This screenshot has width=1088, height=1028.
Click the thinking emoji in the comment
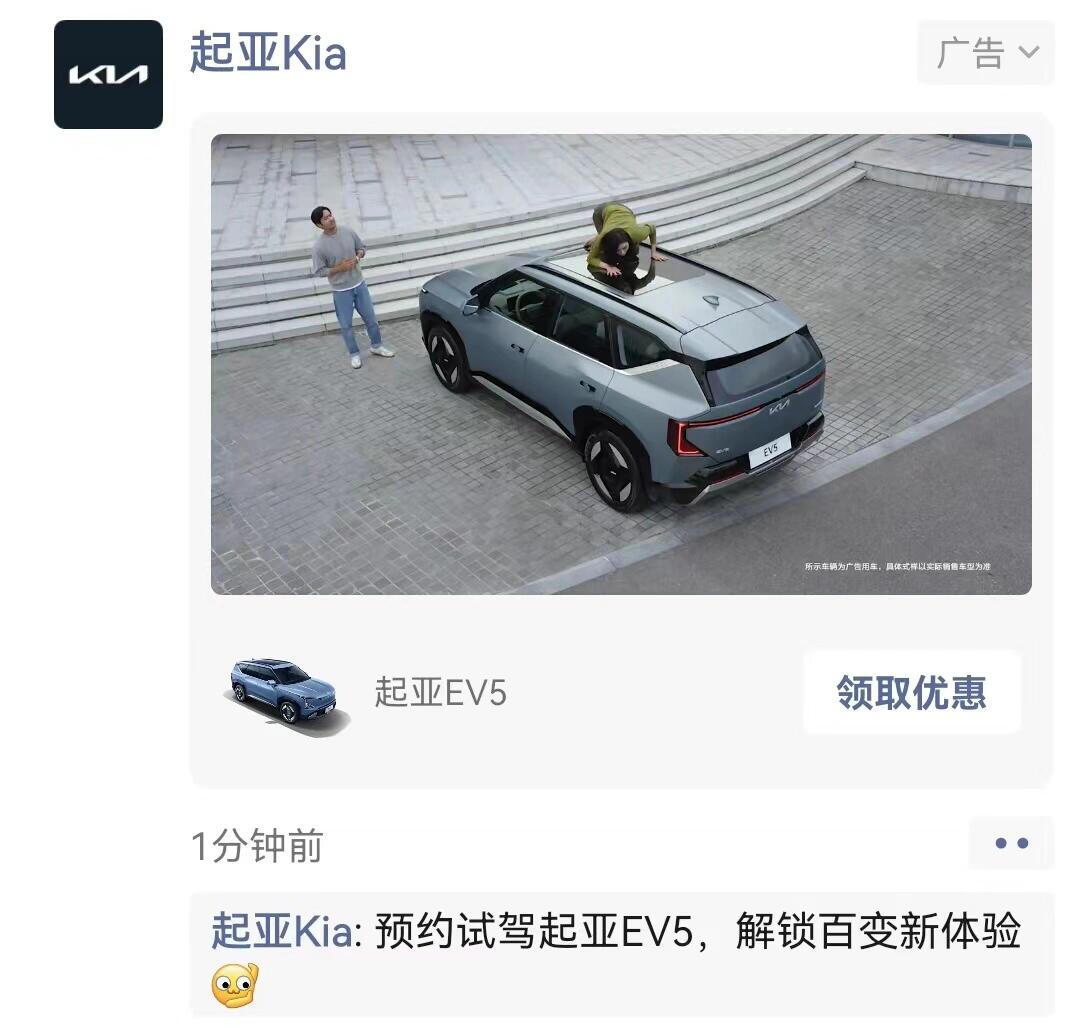tap(235, 986)
